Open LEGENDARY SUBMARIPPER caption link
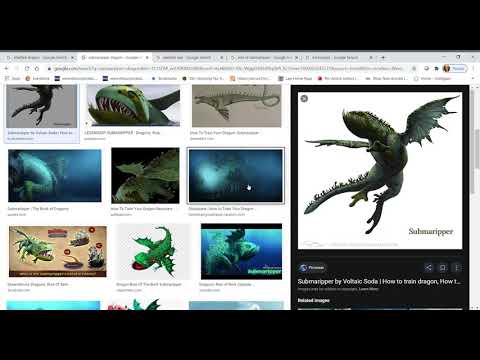480x360 pixels. [122, 133]
